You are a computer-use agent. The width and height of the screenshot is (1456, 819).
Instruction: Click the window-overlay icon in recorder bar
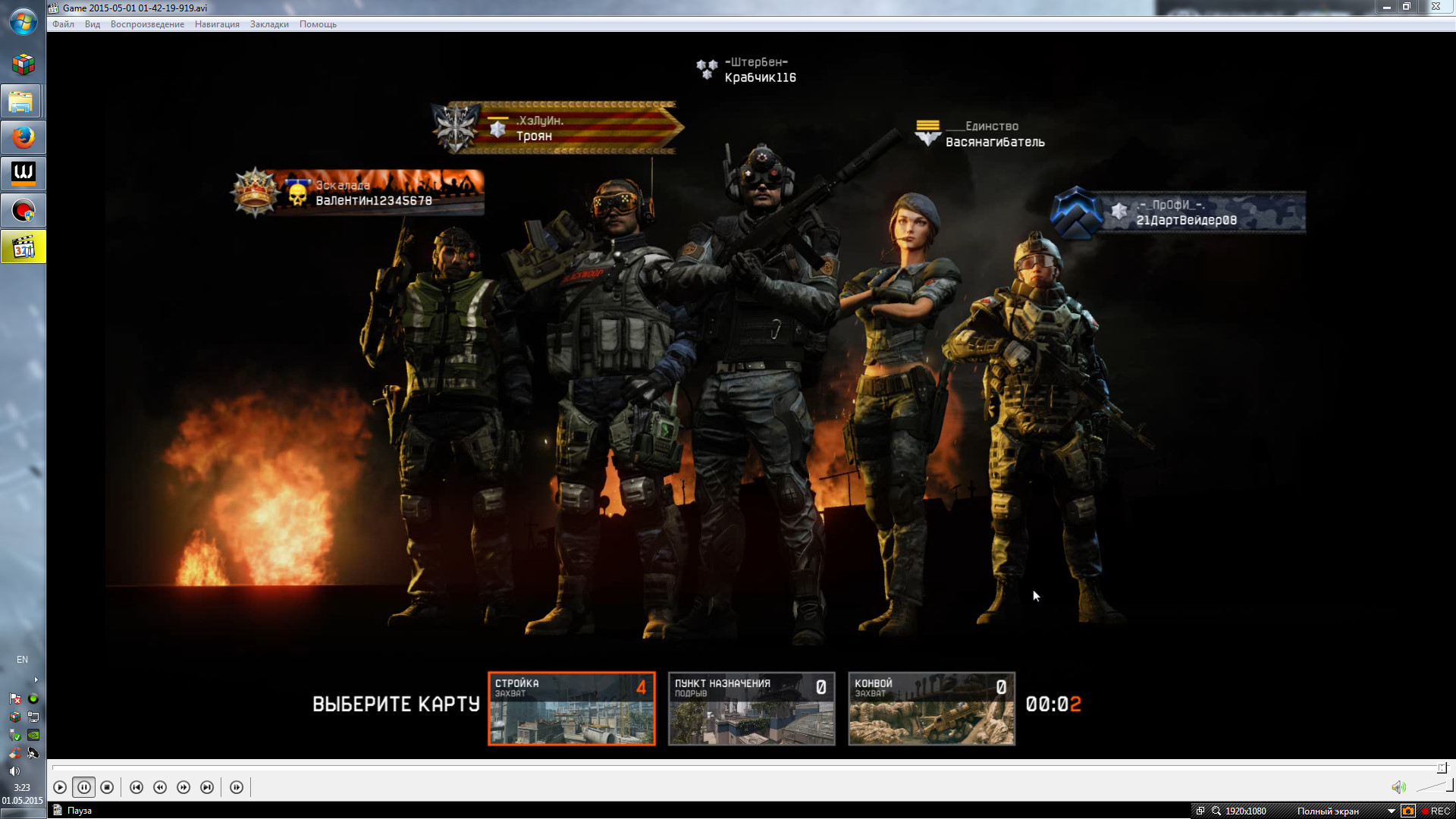coord(1200,811)
